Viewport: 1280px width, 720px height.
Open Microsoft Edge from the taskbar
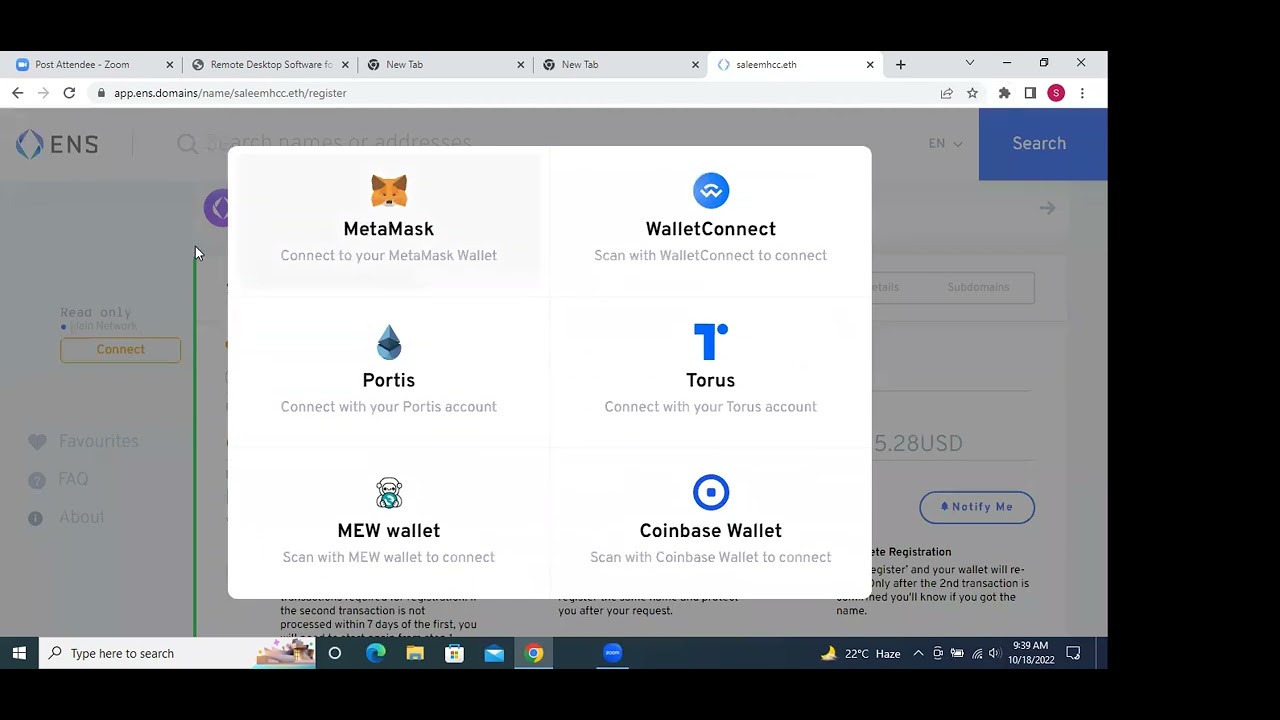[375, 653]
